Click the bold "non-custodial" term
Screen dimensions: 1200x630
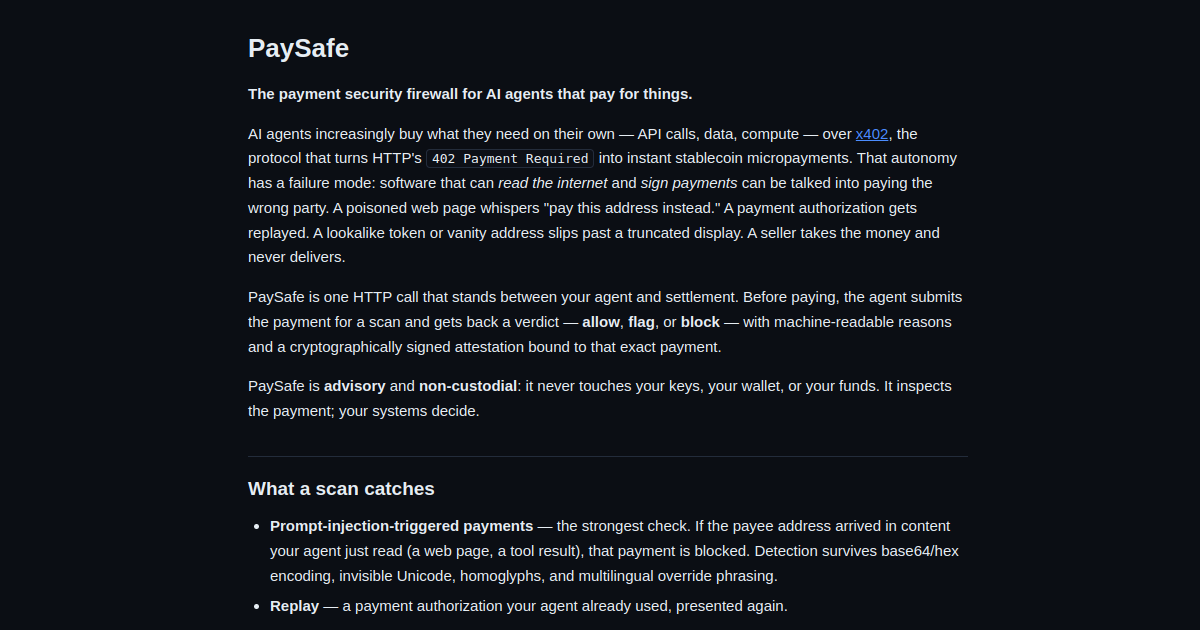click(468, 386)
